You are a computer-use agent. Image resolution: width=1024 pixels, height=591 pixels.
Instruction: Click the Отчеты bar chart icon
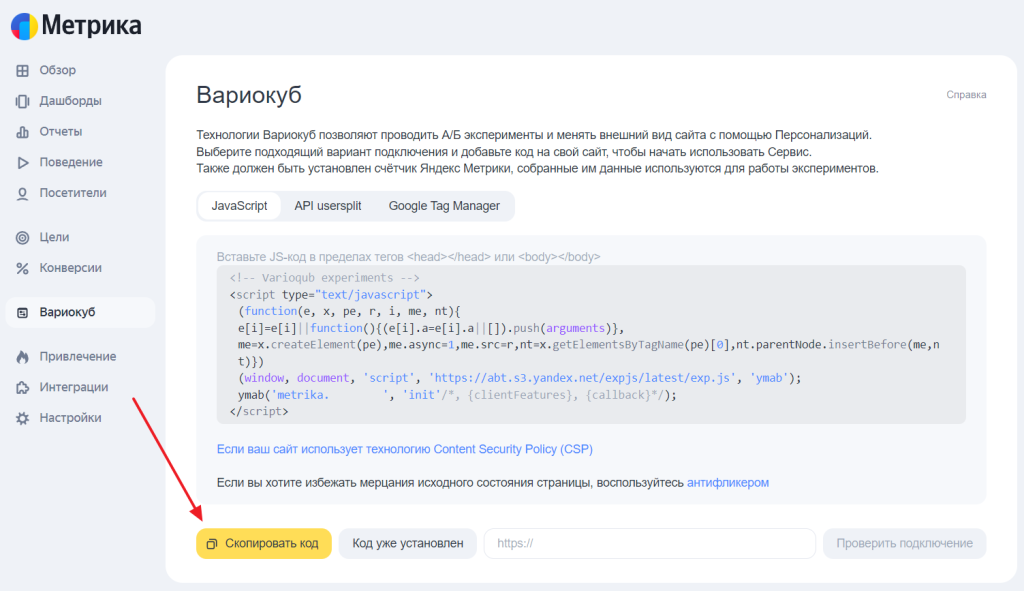pyautogui.click(x=22, y=132)
